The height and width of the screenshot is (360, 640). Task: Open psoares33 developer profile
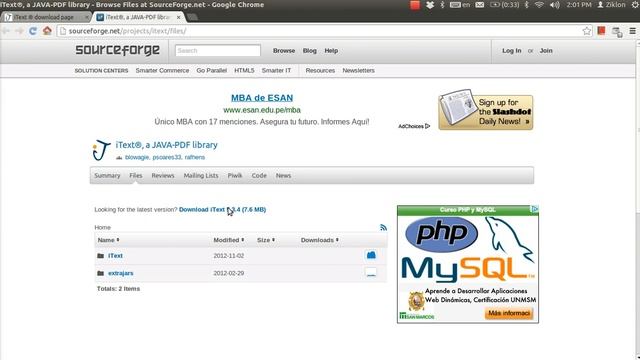(x=167, y=157)
